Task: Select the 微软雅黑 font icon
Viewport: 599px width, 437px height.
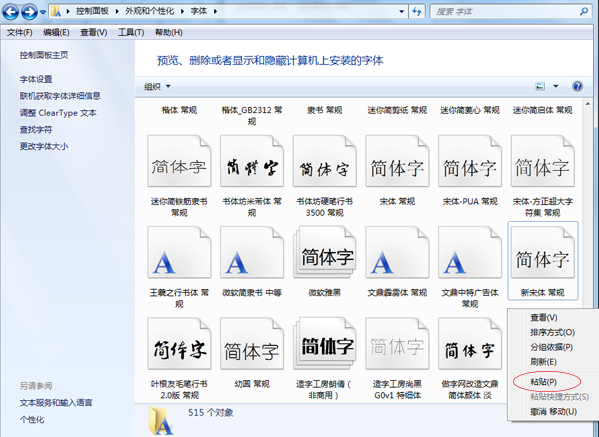Action: (x=324, y=252)
